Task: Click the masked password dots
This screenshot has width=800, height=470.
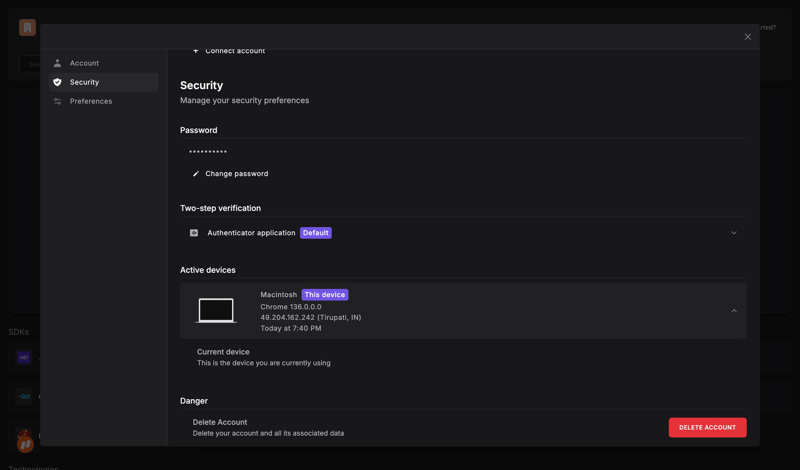Action: pos(208,152)
